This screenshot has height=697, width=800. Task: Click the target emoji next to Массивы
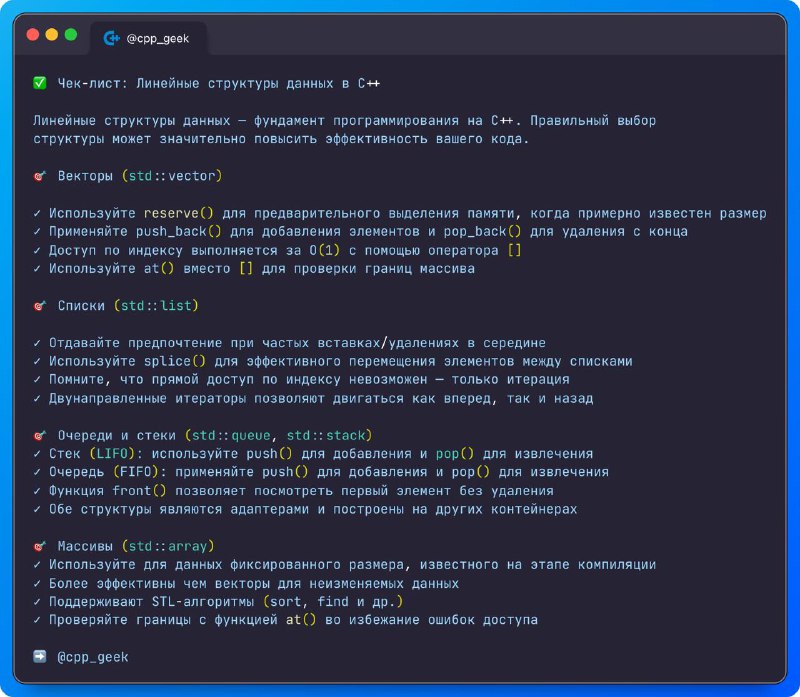(x=39, y=546)
